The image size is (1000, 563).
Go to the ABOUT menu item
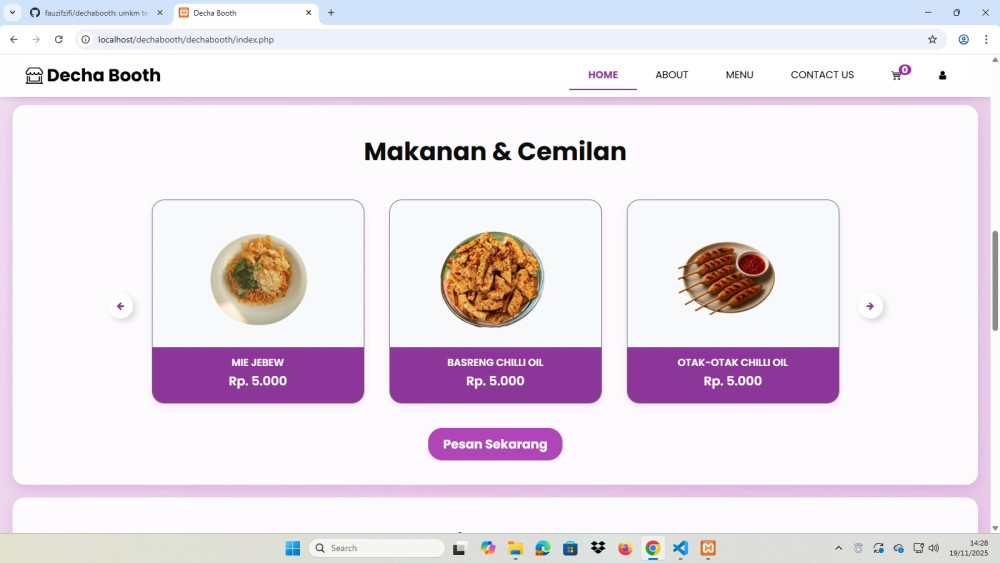click(x=672, y=75)
